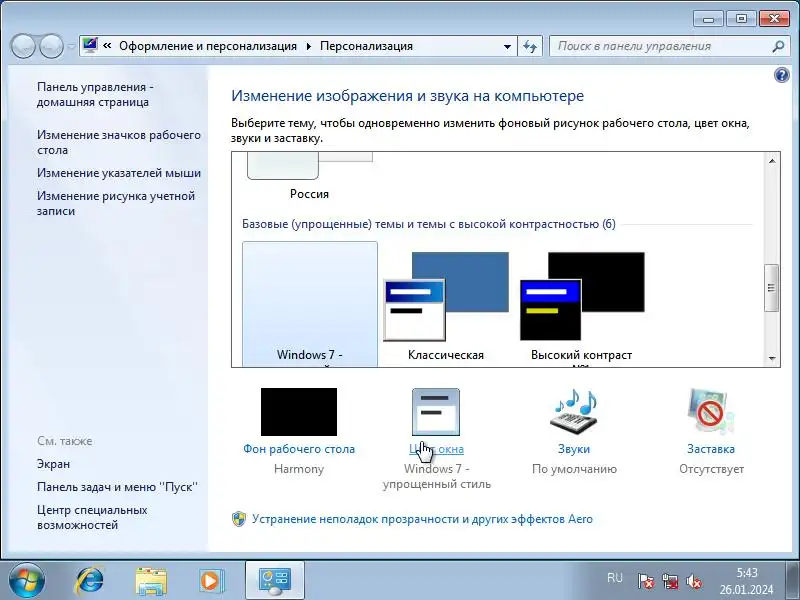Click the RU language indicator

pos(615,578)
